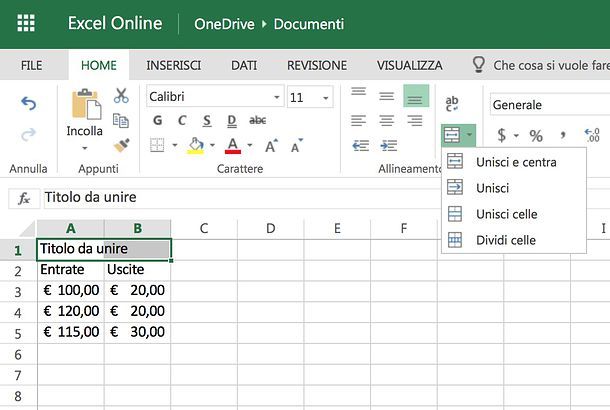Viewport: 610px width, 410px height.
Task: Align text left
Action: 358,121
